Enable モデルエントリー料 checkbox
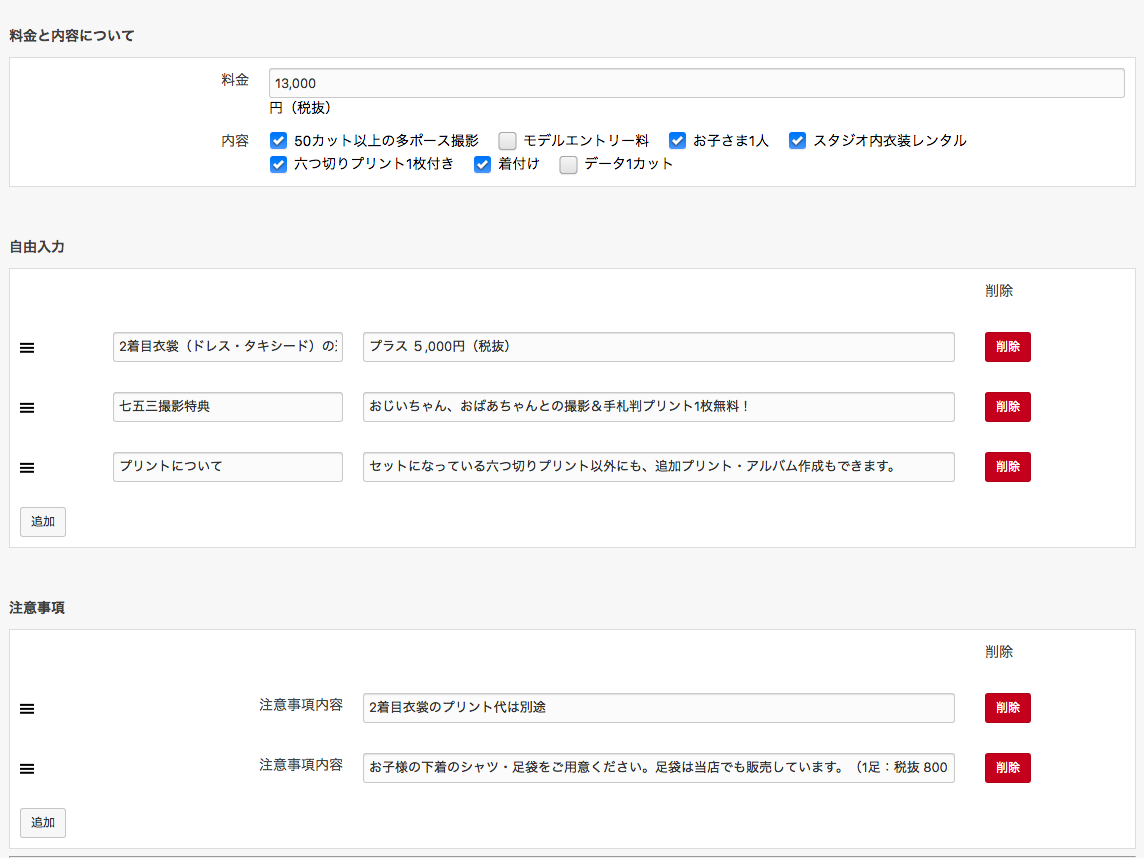The image size is (1144, 858). (508, 141)
